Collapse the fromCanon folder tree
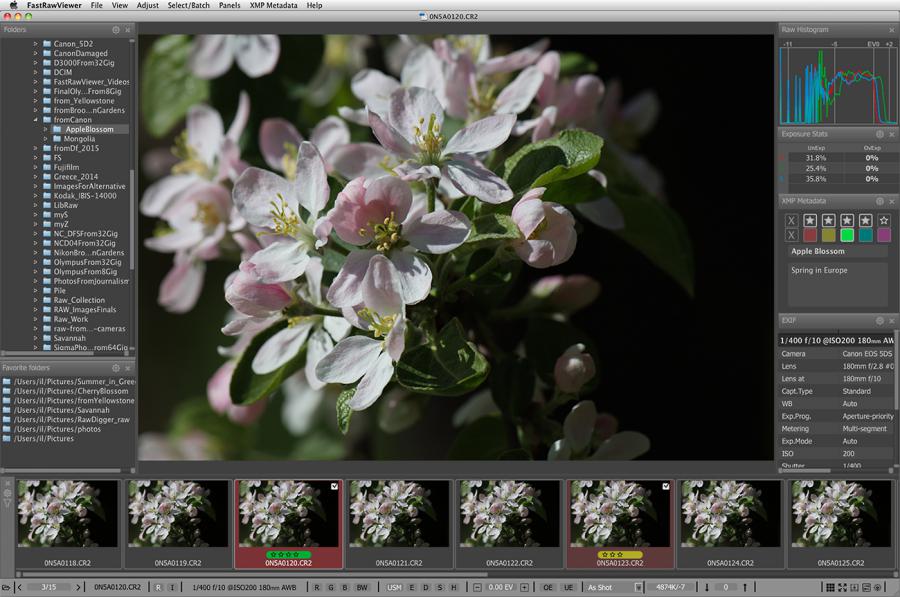The image size is (900, 597). (x=35, y=119)
